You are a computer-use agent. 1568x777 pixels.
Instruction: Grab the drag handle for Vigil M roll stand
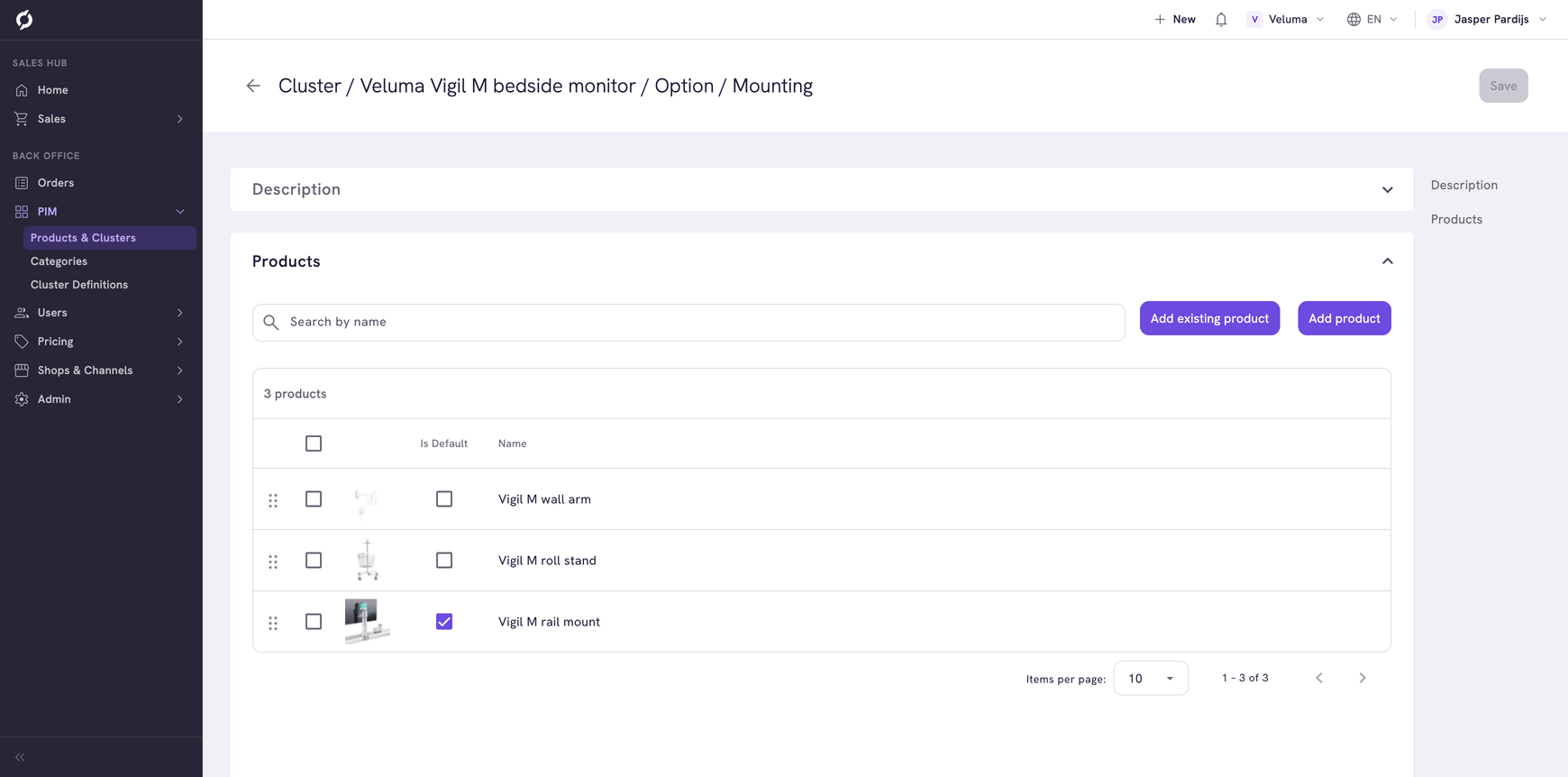(x=273, y=562)
